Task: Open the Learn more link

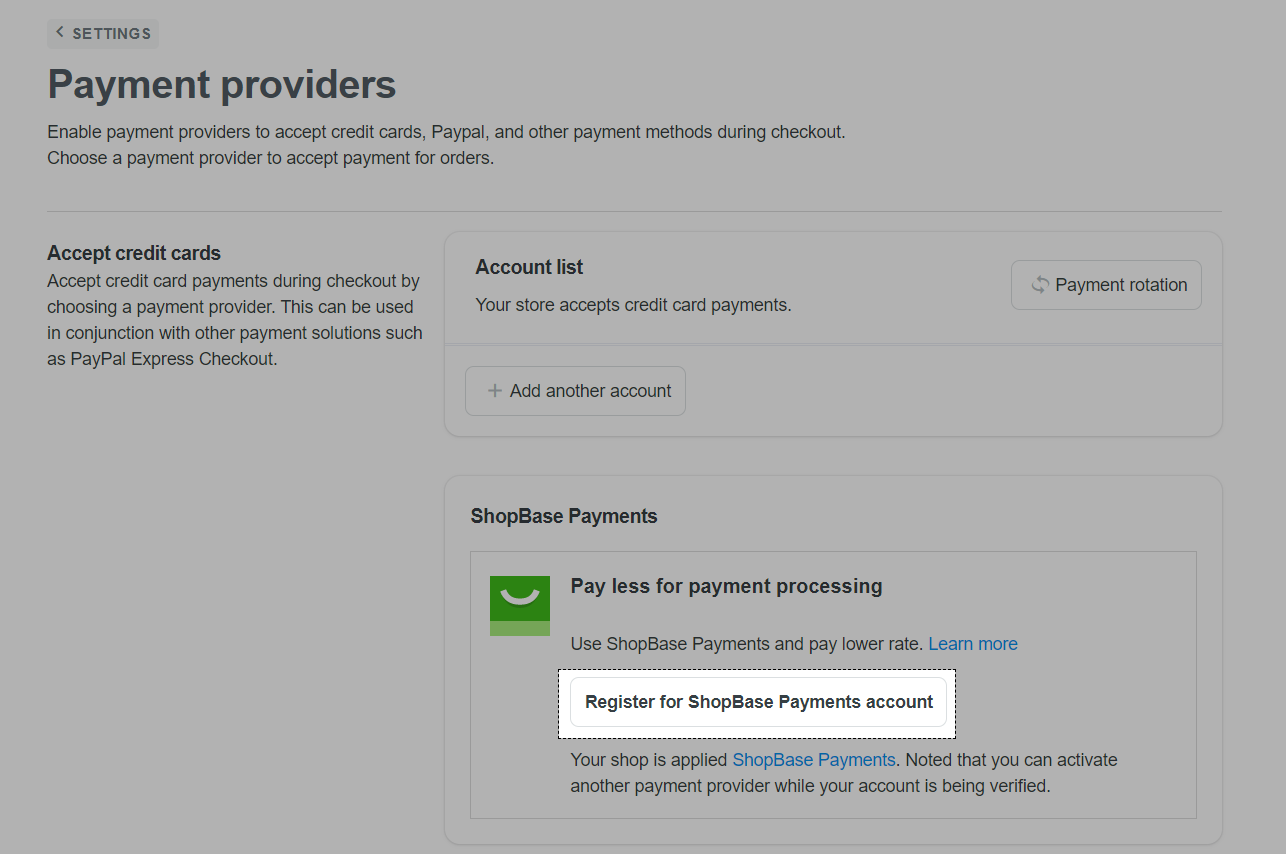Action: tap(973, 644)
